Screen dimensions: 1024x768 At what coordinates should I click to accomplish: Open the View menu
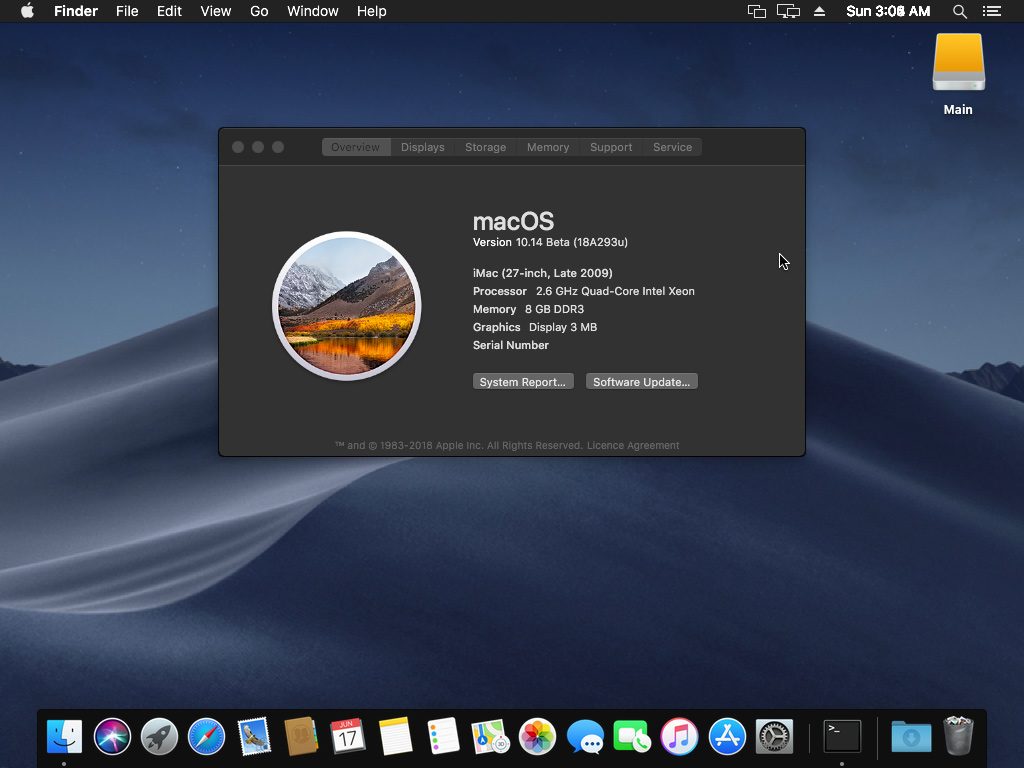(x=216, y=11)
